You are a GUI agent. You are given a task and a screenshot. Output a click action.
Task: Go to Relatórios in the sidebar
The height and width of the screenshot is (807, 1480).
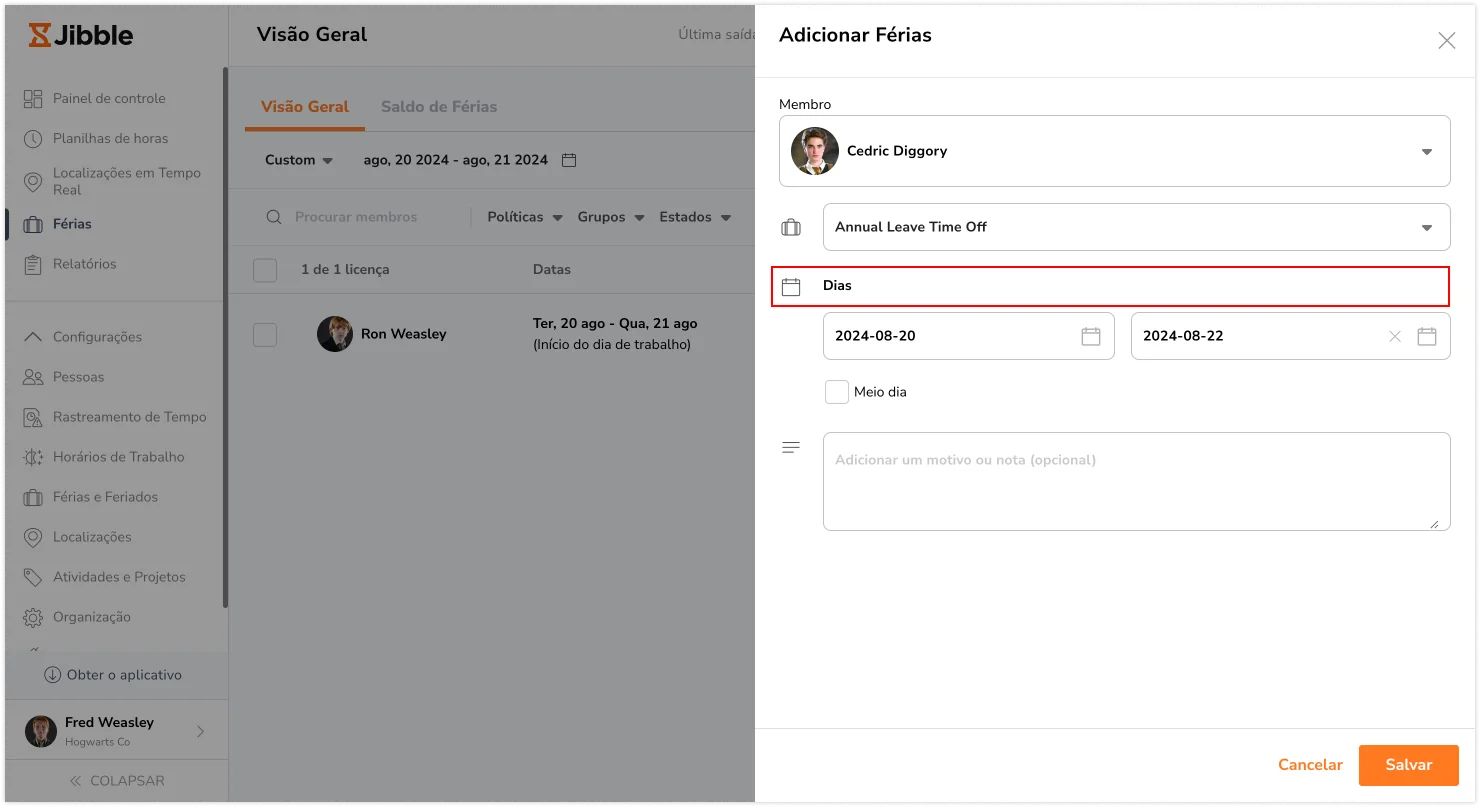pos(85,264)
